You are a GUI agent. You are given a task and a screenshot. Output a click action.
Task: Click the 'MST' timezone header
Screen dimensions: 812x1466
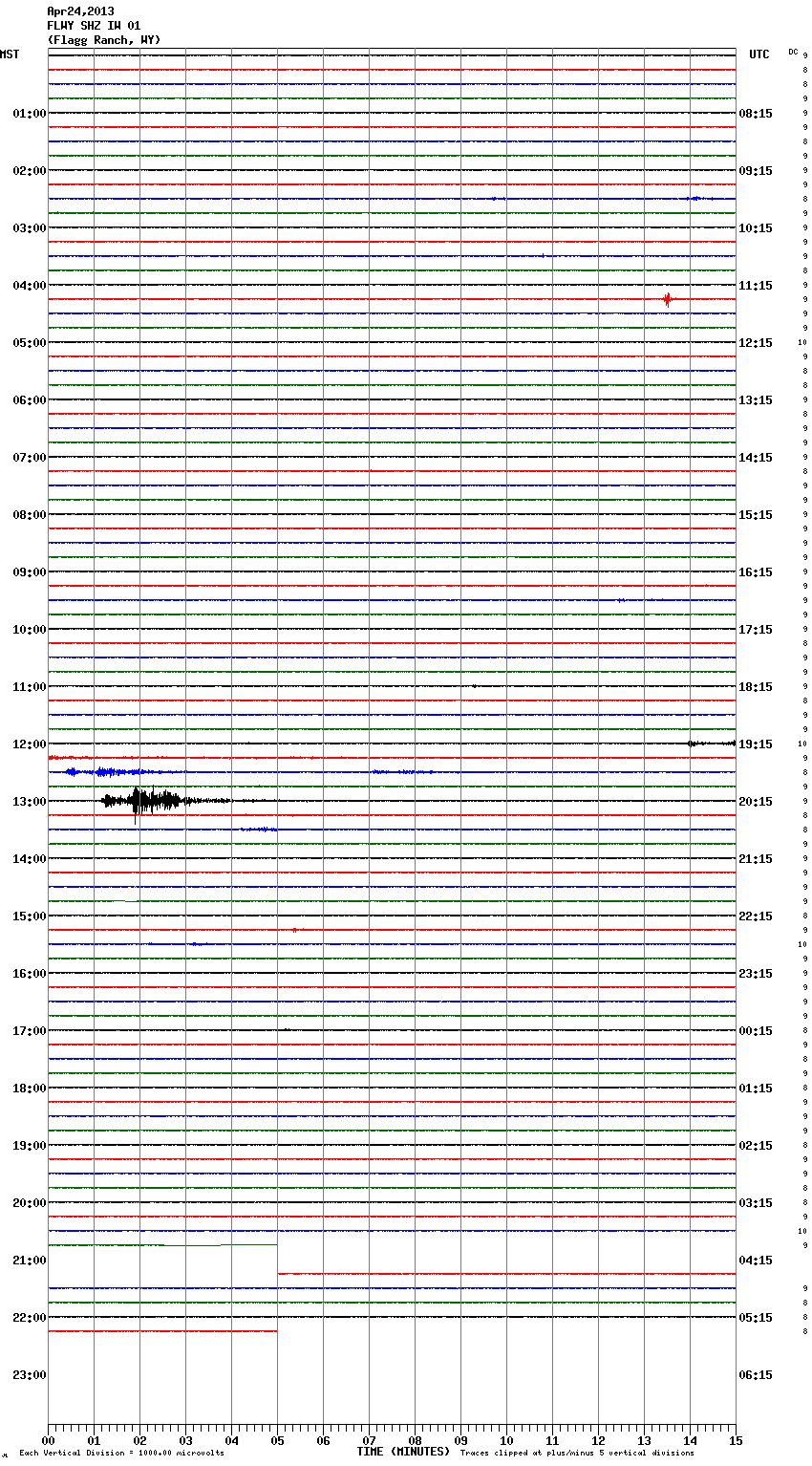[x=10, y=54]
